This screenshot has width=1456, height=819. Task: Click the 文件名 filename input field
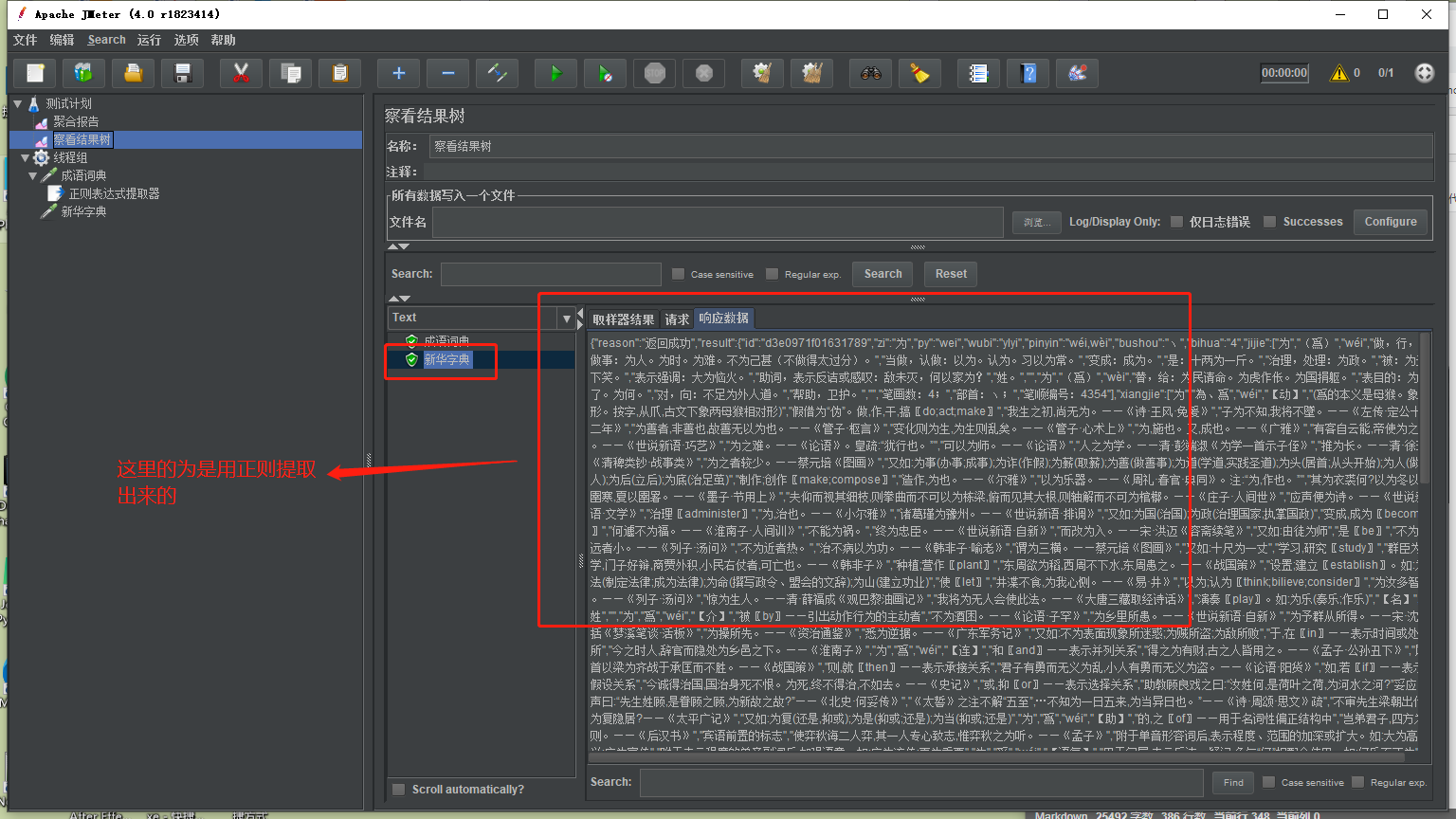(718, 222)
